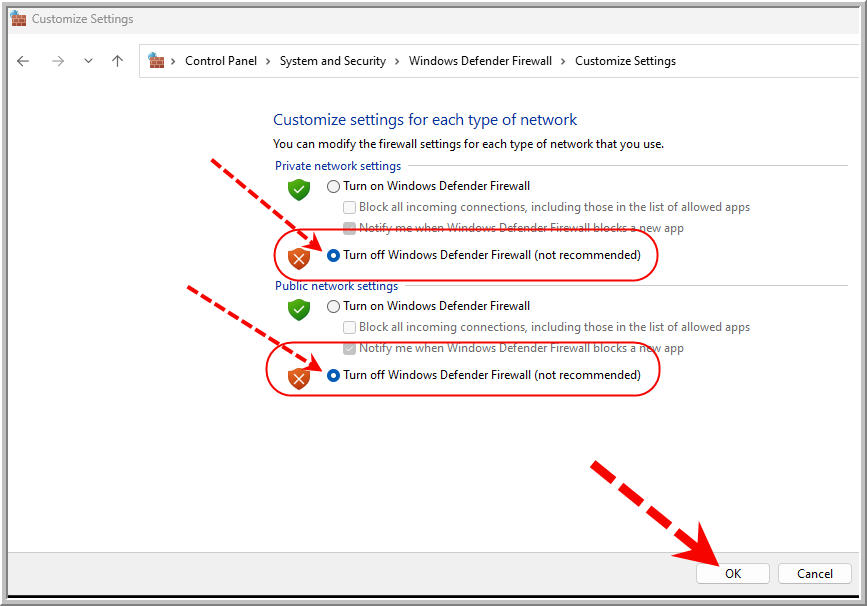The image size is (867, 606).
Task: Click the firewall icon in address bar
Action: 156,60
